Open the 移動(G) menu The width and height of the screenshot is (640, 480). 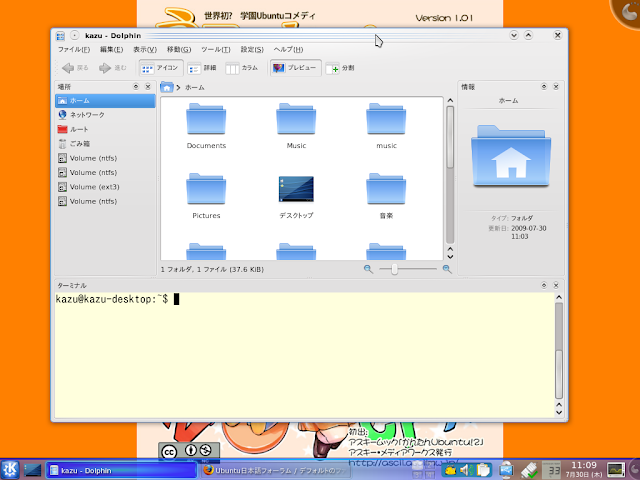tap(179, 49)
